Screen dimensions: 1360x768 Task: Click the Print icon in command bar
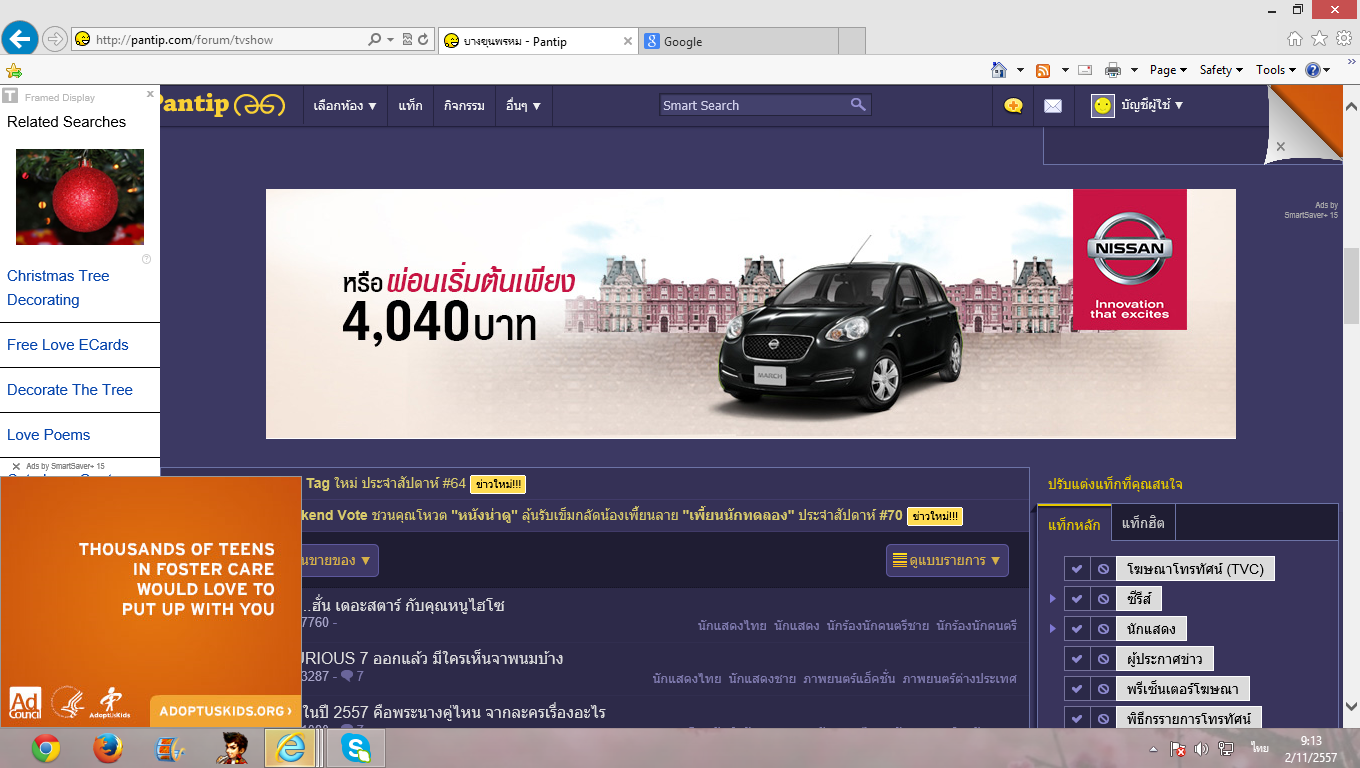(1113, 70)
